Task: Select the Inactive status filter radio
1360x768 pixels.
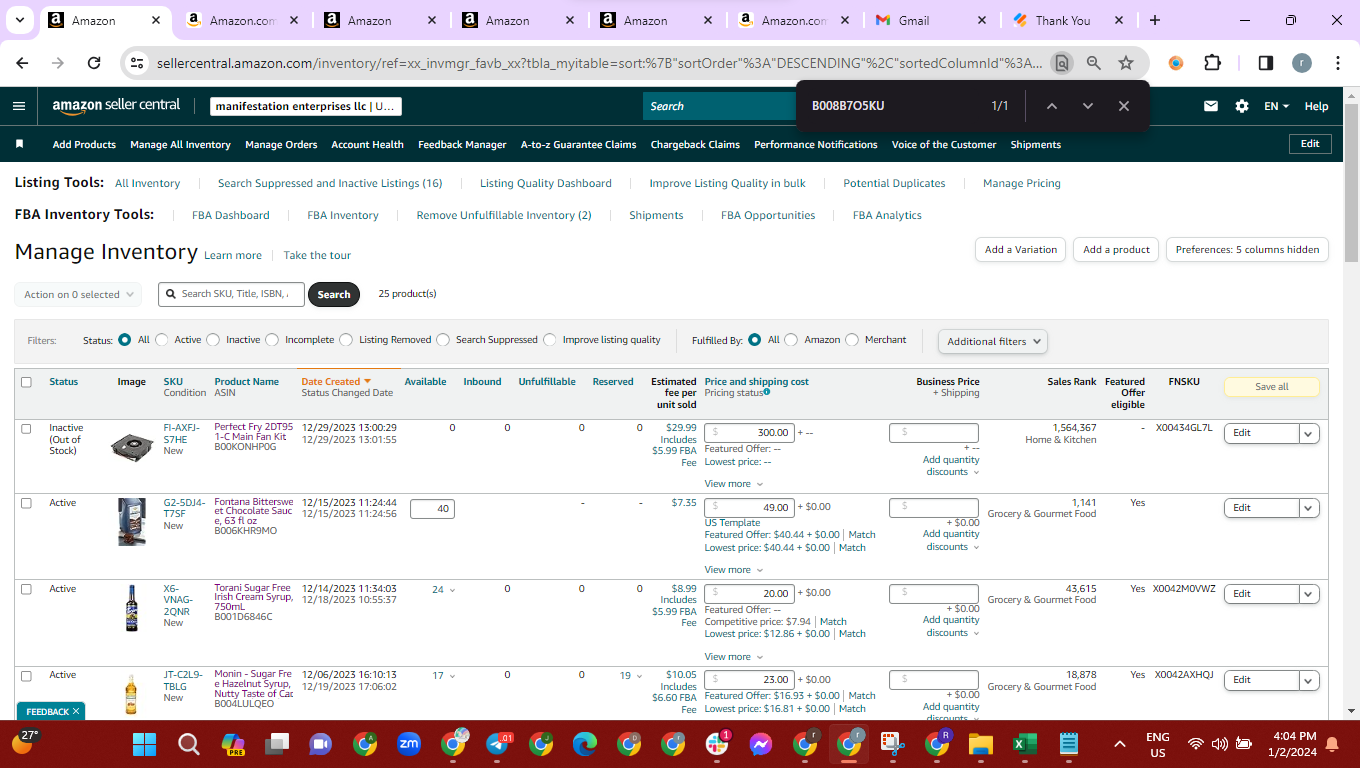Action: coord(213,340)
